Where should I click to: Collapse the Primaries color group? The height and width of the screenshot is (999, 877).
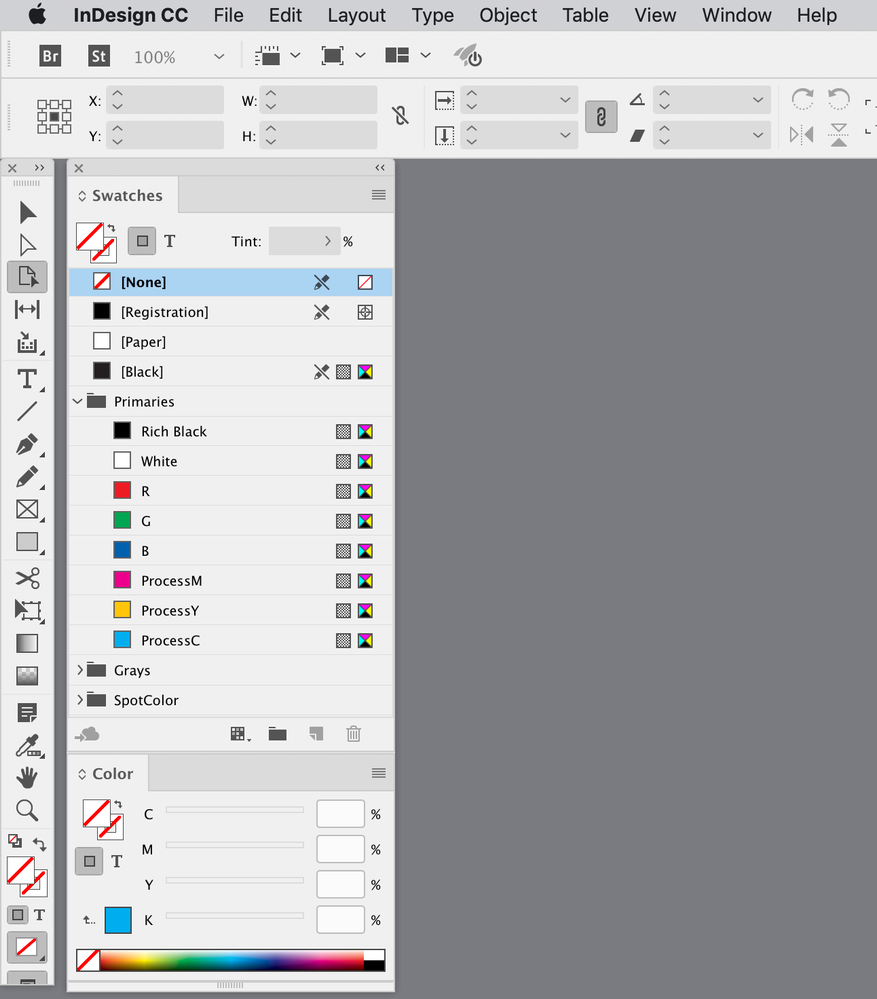[x=77, y=401]
